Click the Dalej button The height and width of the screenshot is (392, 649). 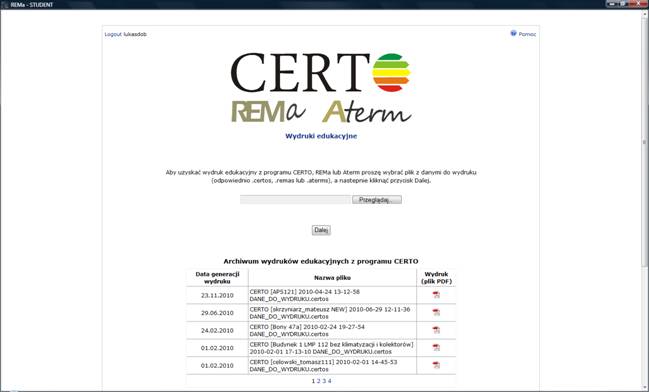(321, 230)
